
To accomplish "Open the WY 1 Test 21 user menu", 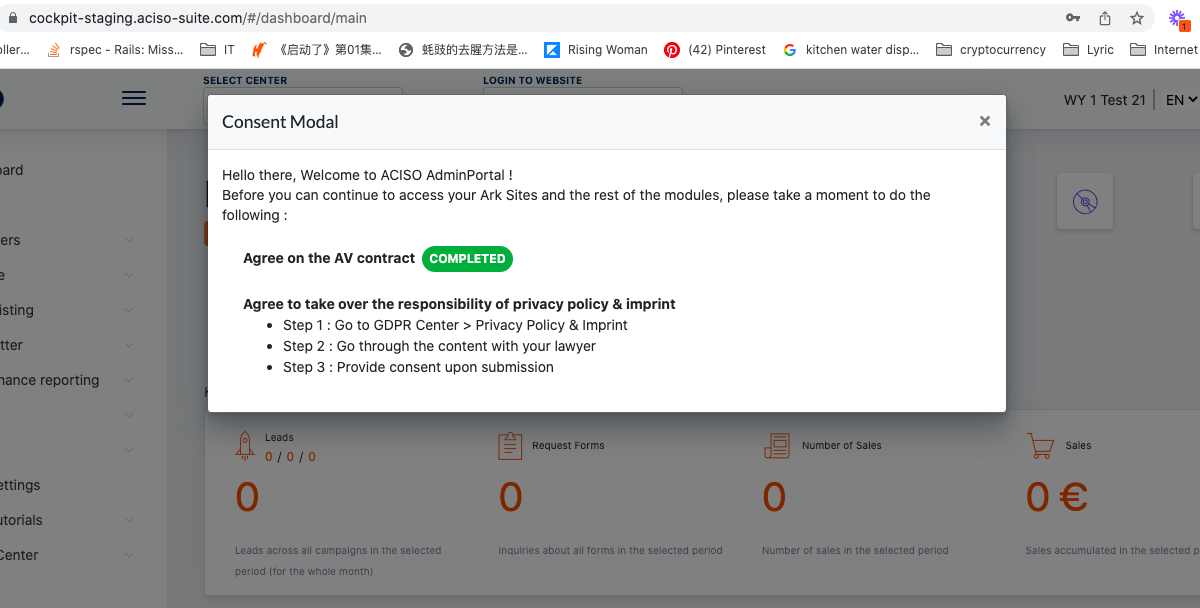I will [1104, 100].
